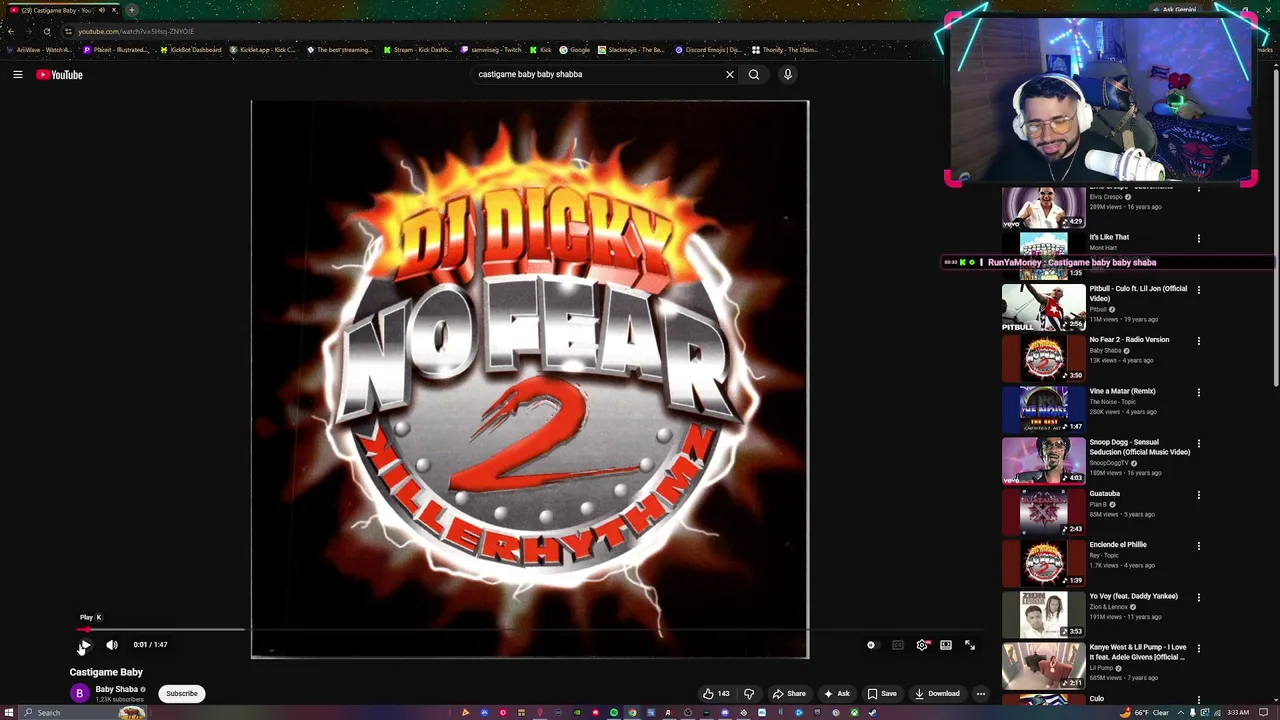Open the taskbar weather showing 66°F Clear
The image size is (1280, 720).
pyautogui.click(x=1145, y=712)
